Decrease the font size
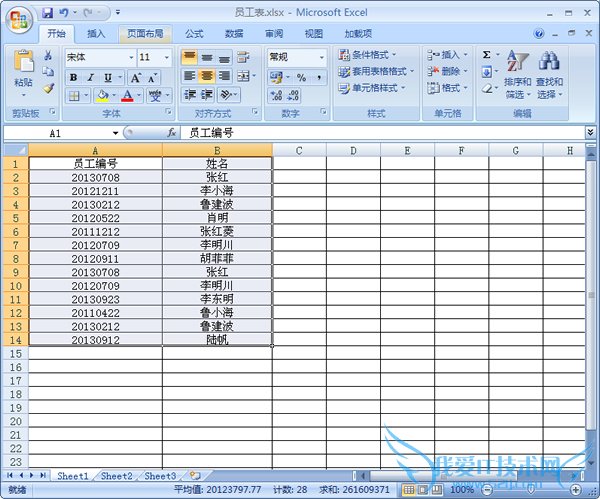 [153, 78]
